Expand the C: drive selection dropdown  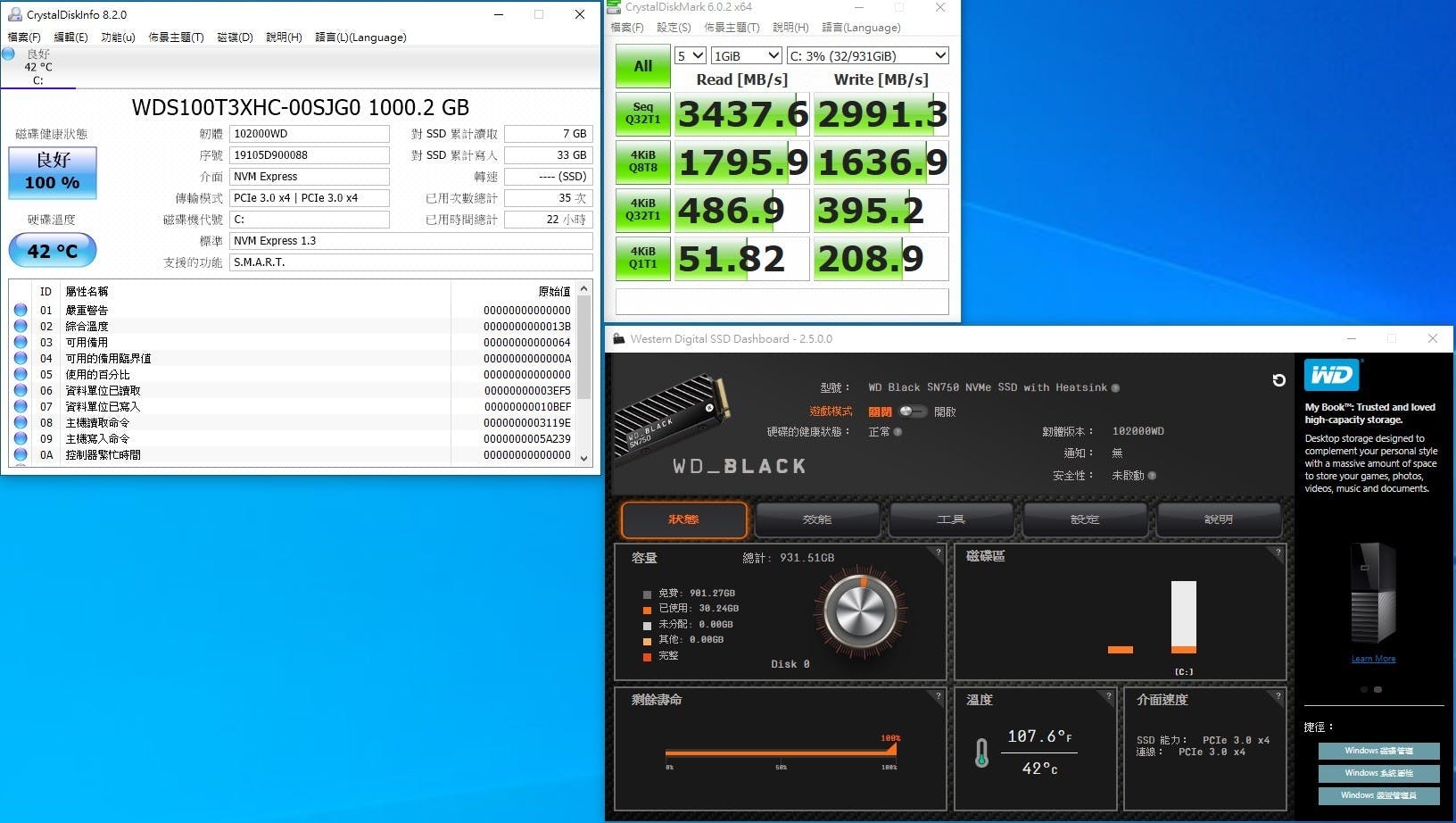[x=867, y=55]
